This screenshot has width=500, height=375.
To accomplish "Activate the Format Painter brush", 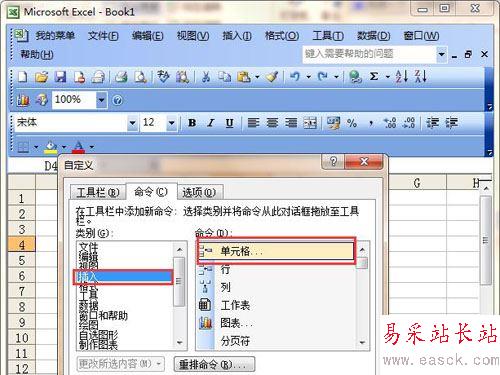I will click(x=272, y=77).
